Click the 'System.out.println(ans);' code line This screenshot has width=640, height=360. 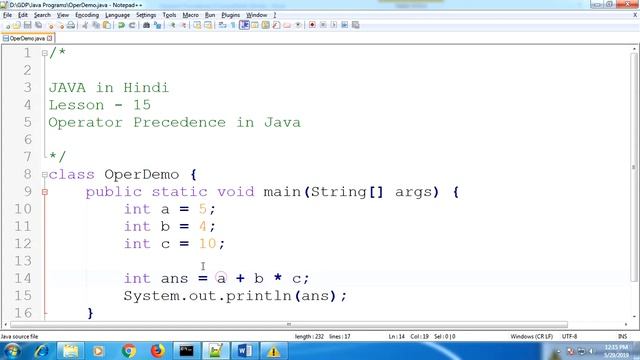click(235, 296)
